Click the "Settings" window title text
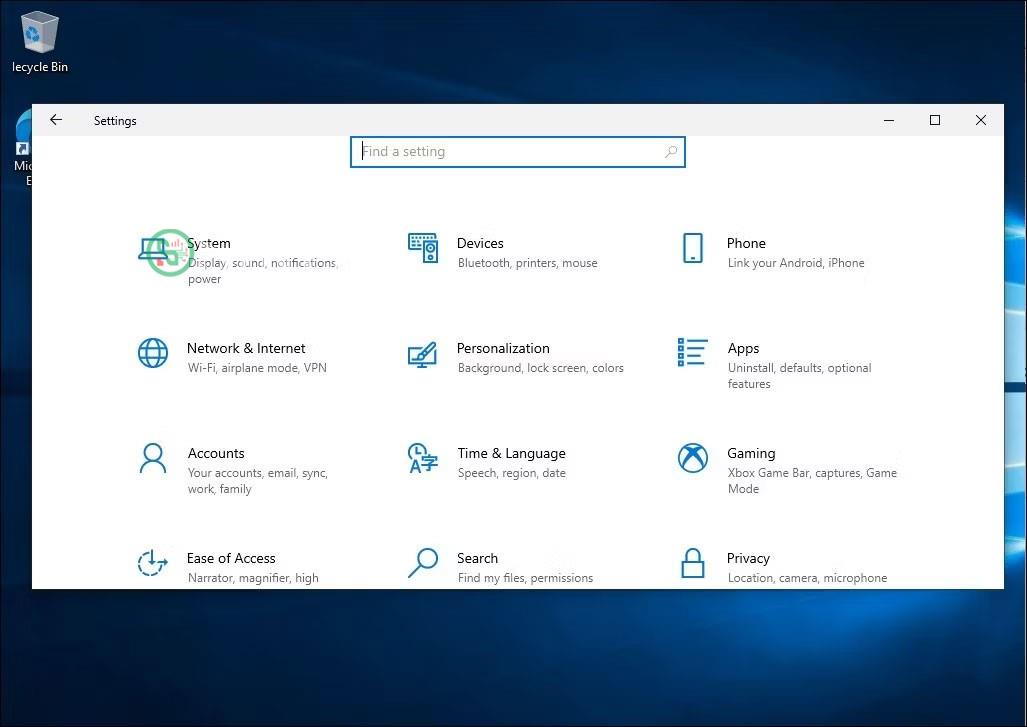The image size is (1027, 727). 115,121
